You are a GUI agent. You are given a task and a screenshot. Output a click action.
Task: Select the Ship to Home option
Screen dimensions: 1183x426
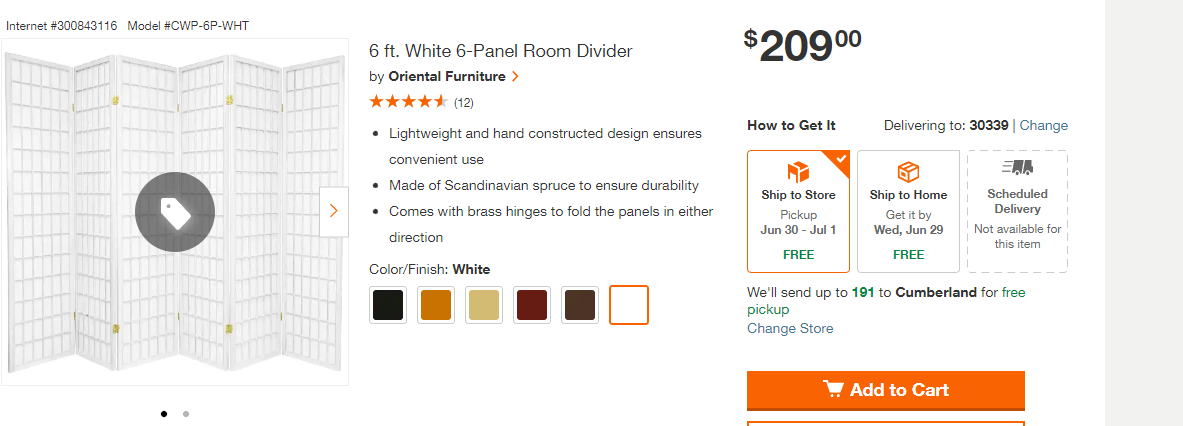(x=908, y=211)
